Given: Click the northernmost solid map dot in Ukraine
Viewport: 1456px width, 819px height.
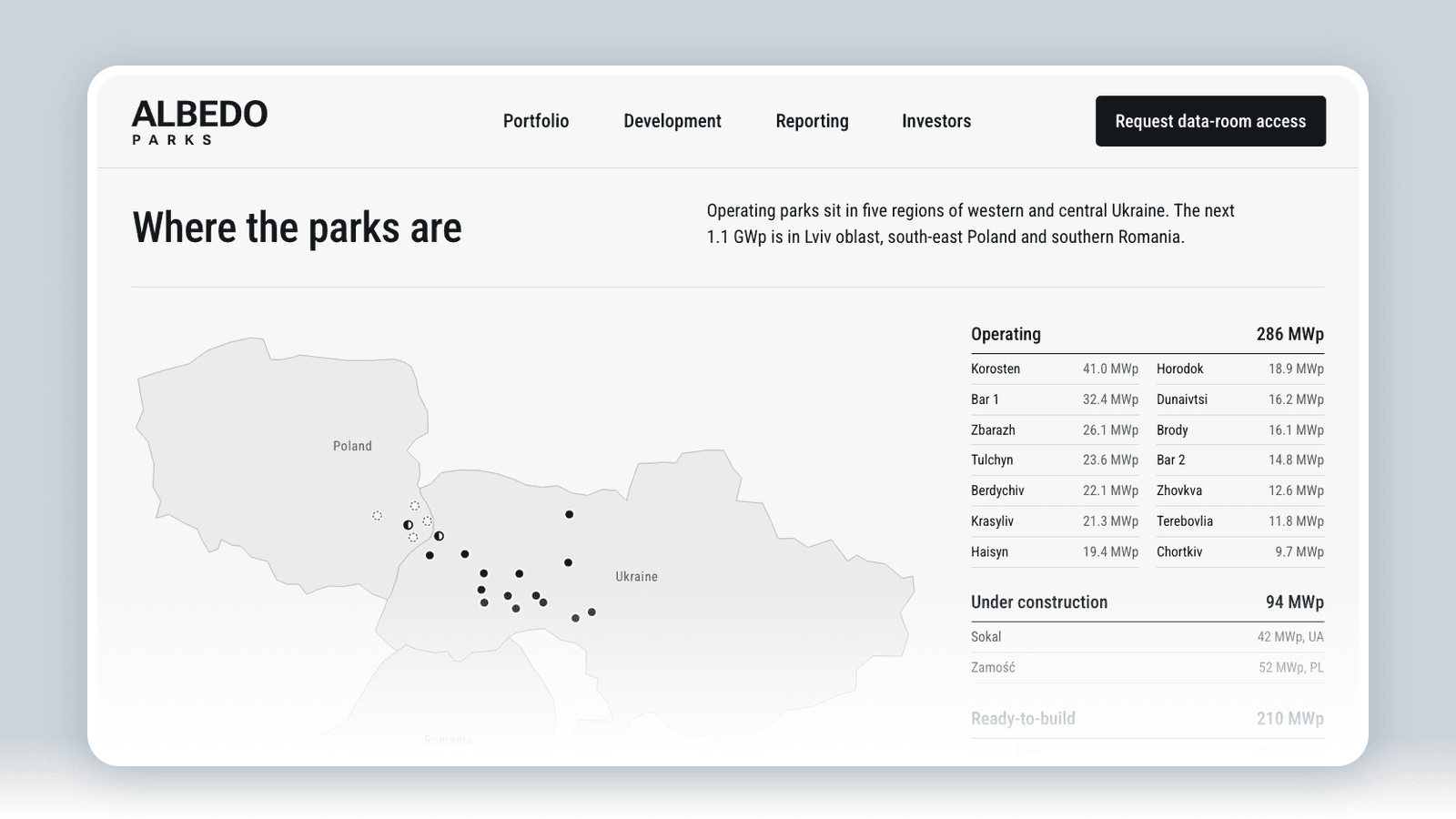Looking at the screenshot, I should (x=569, y=514).
